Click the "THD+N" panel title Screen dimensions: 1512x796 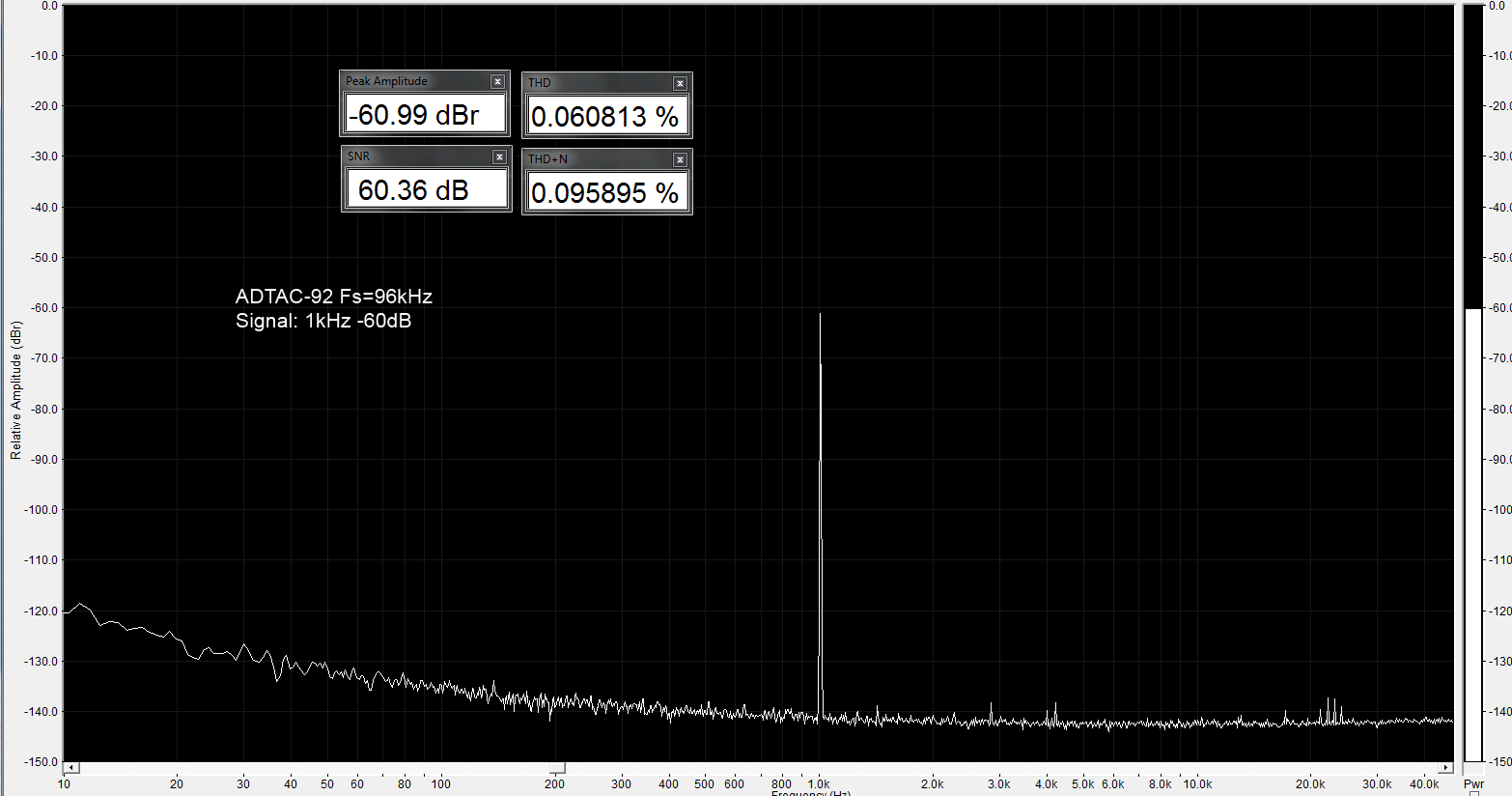click(x=547, y=159)
